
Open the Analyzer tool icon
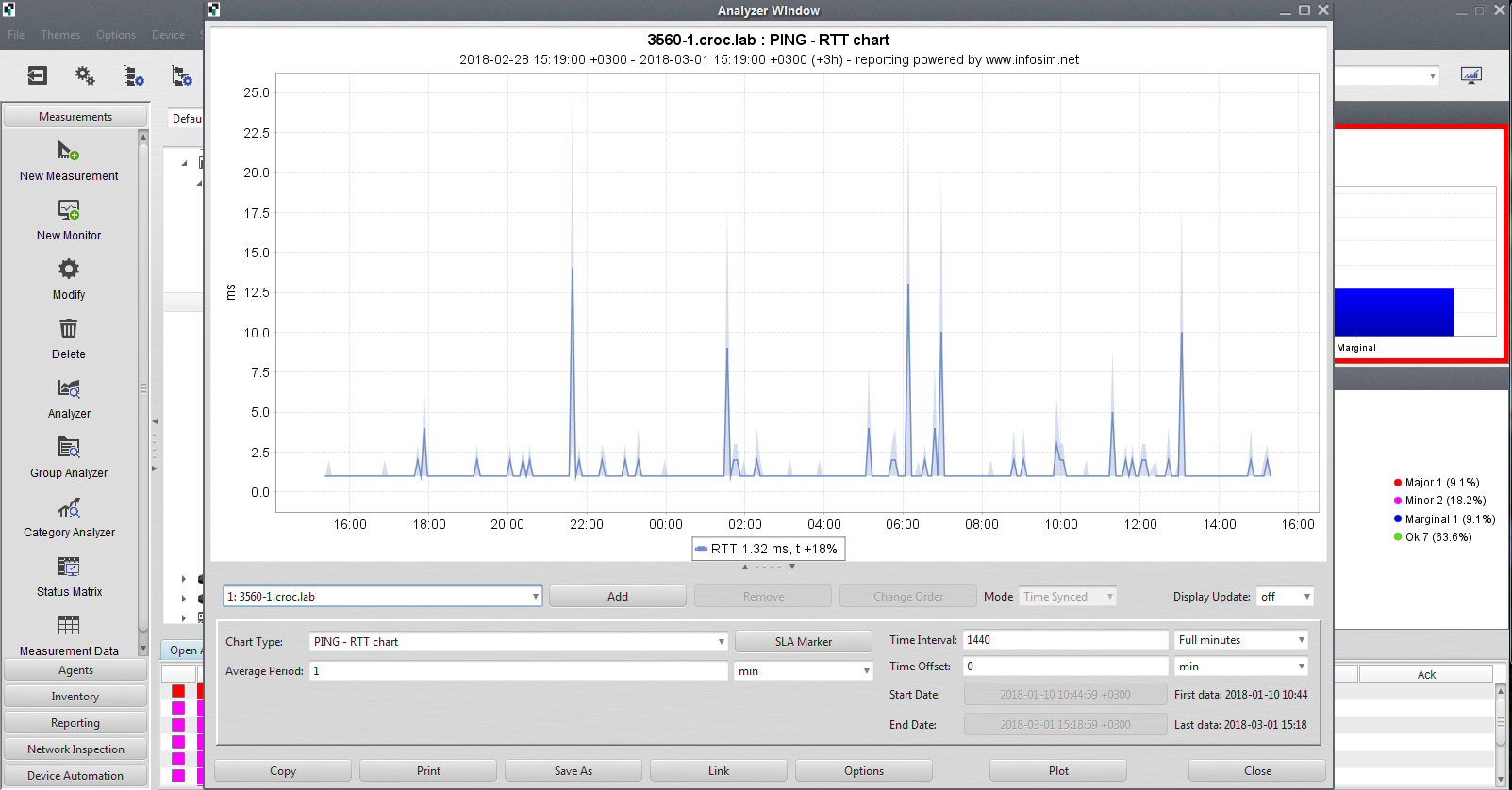[69, 388]
